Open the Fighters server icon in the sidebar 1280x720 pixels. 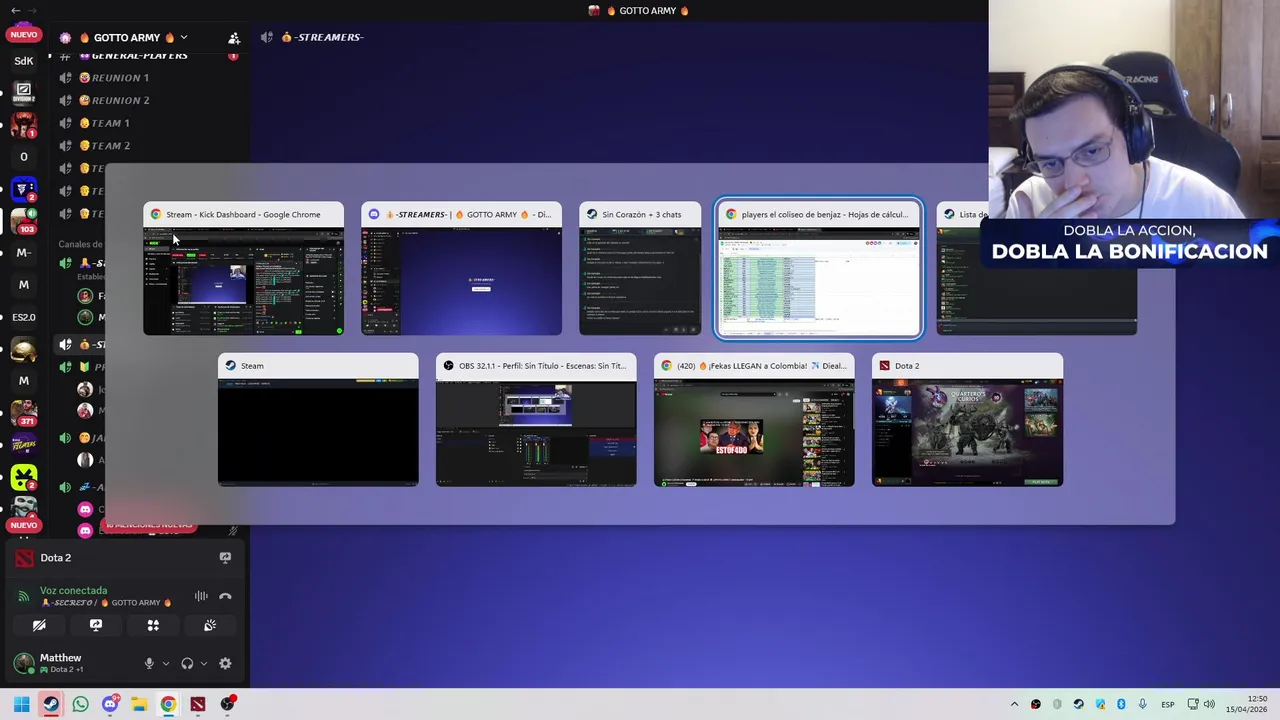[24, 444]
